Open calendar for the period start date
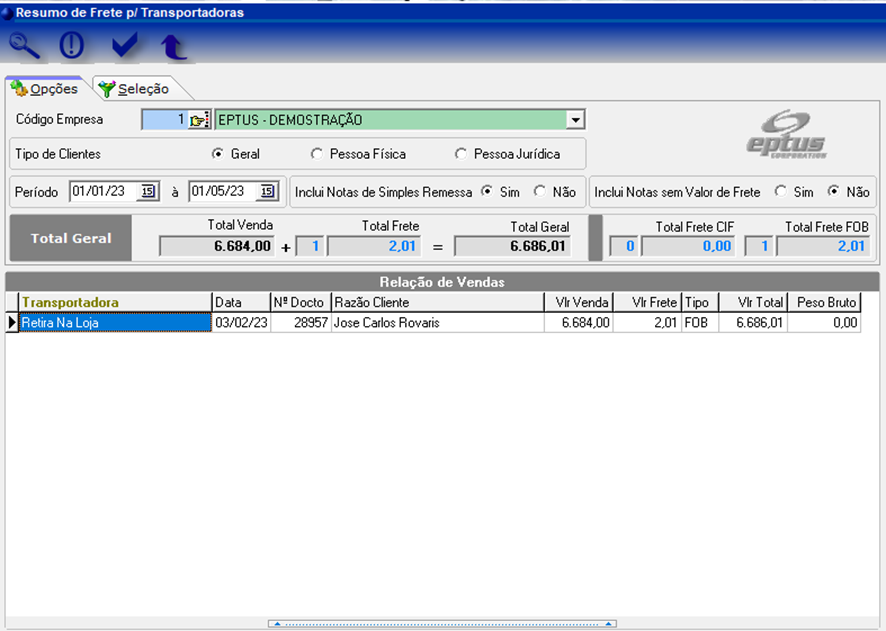886x631 pixels. tap(148, 192)
